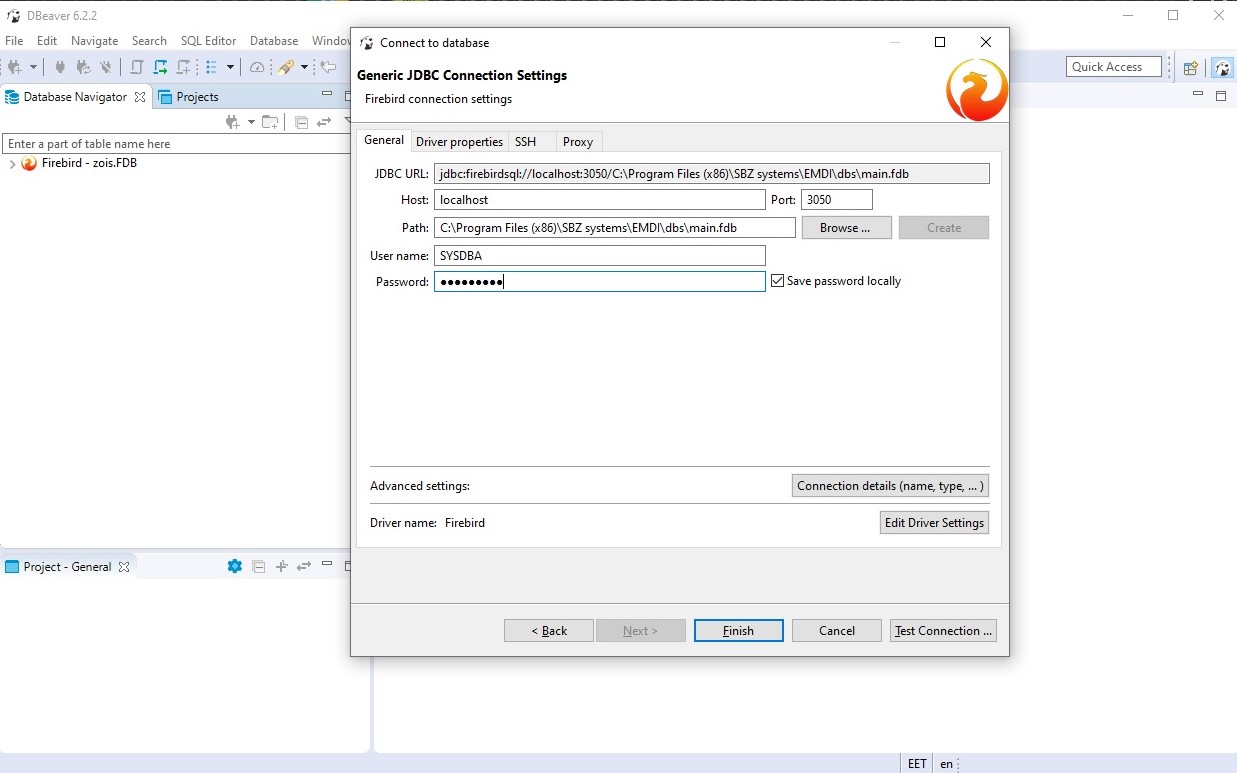Click Link with Editor arrows in Database Navigator
The height and width of the screenshot is (773, 1237).
tap(324, 122)
